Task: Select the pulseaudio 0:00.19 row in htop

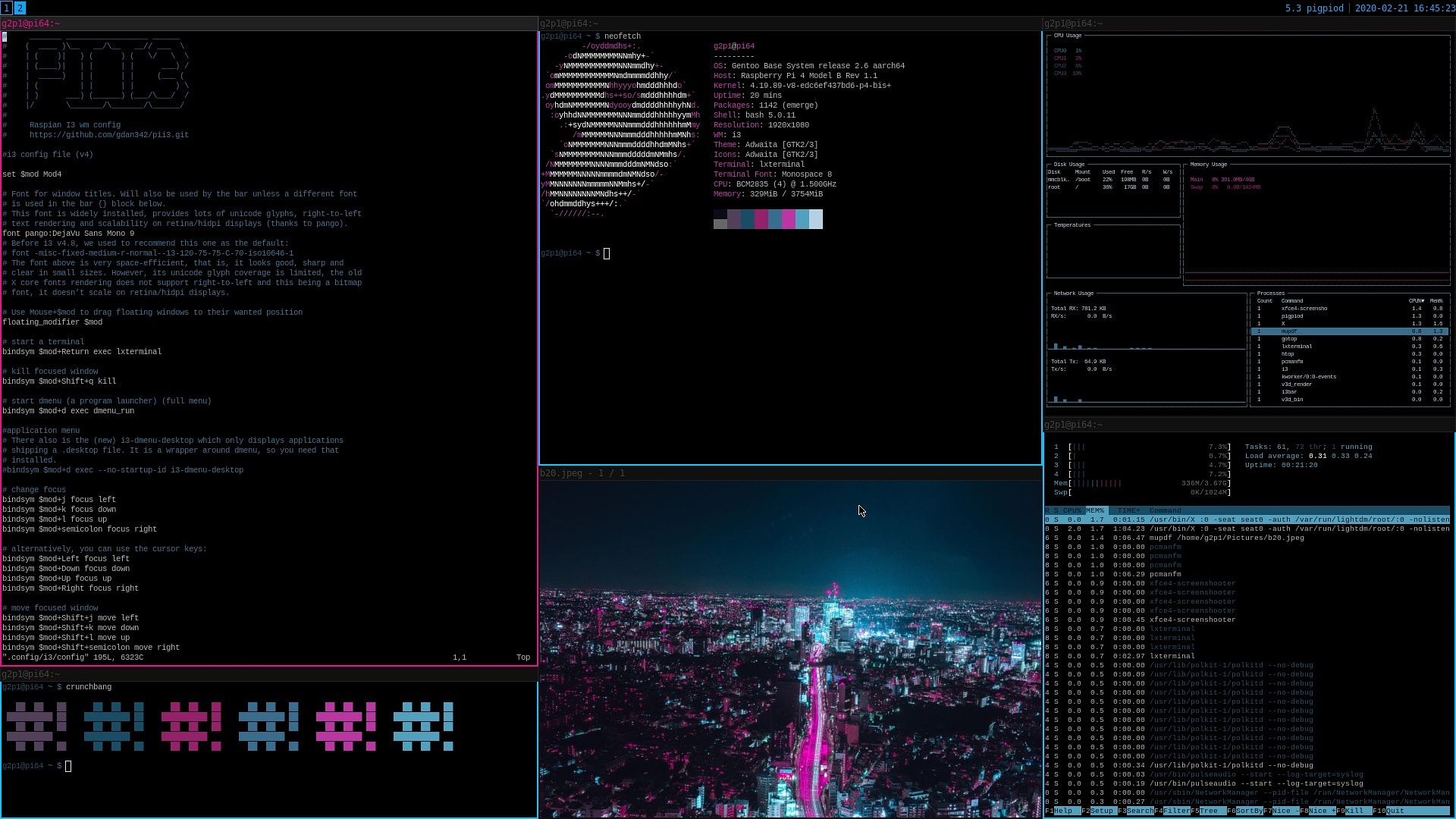Action: (1247, 783)
